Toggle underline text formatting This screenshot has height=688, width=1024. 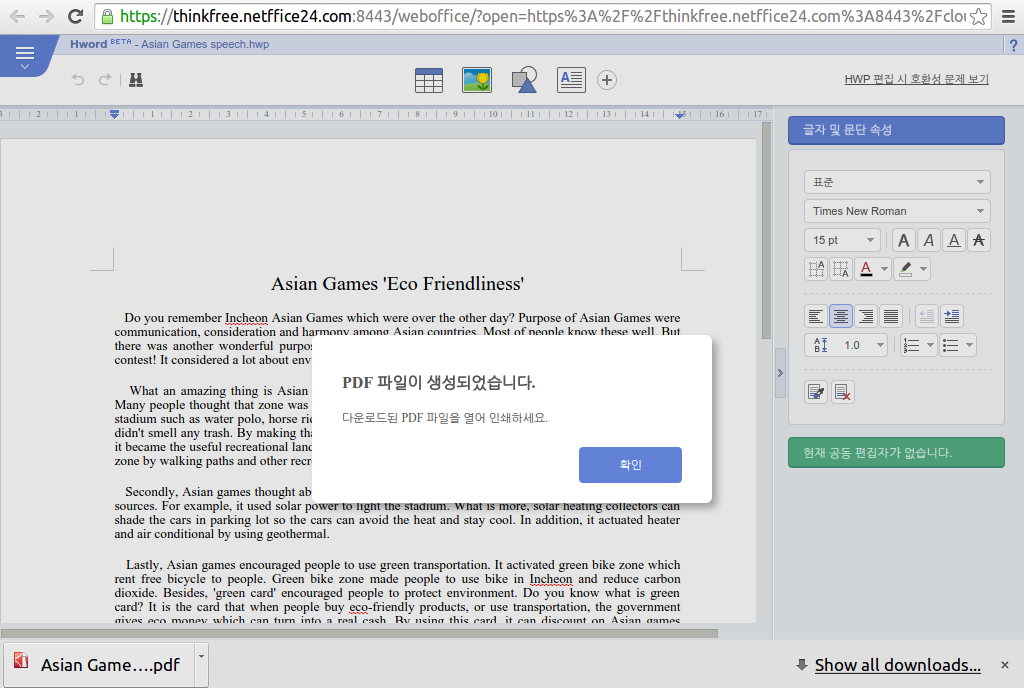pyautogui.click(x=954, y=240)
